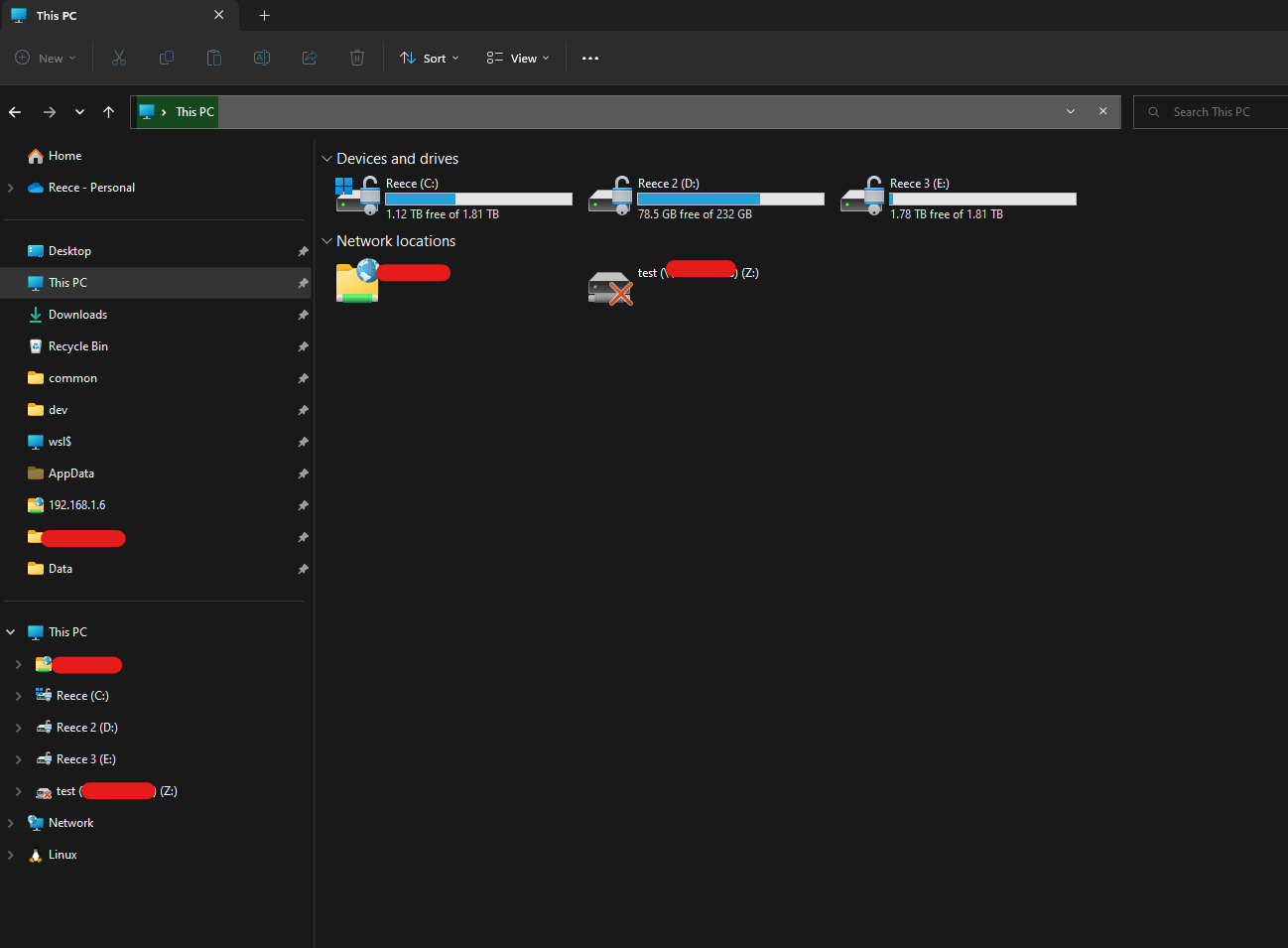Select the network location folder with globe icon

[x=357, y=280]
